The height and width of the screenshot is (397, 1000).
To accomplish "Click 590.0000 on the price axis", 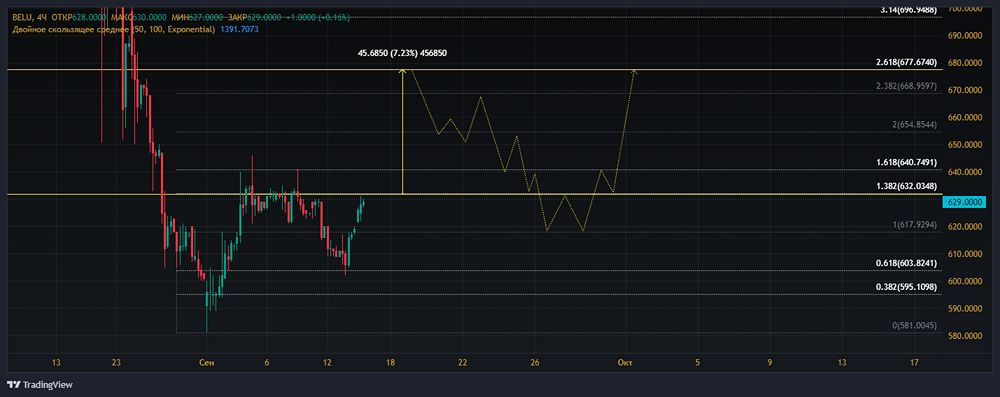I will [965, 308].
